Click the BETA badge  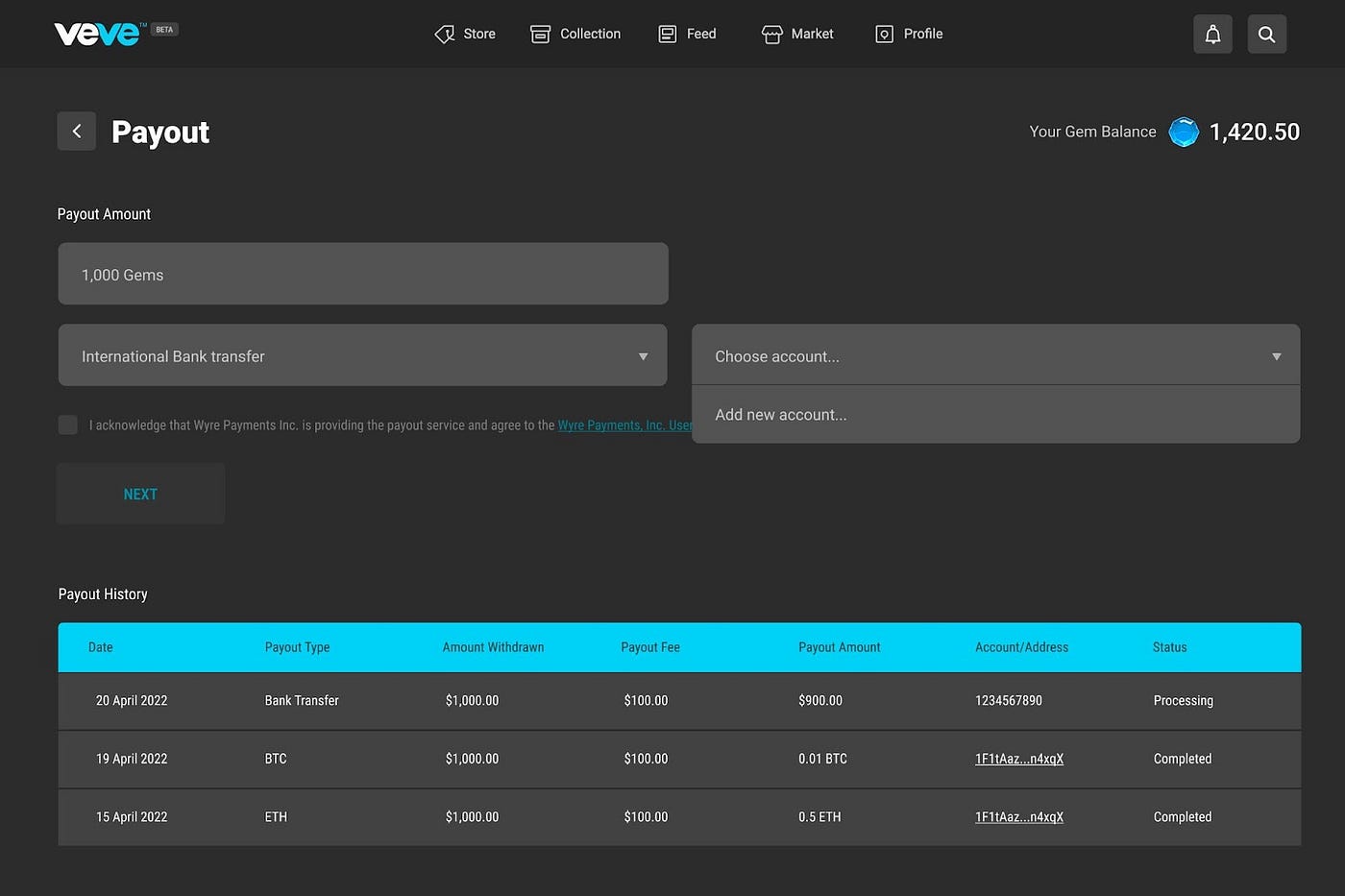(165, 30)
